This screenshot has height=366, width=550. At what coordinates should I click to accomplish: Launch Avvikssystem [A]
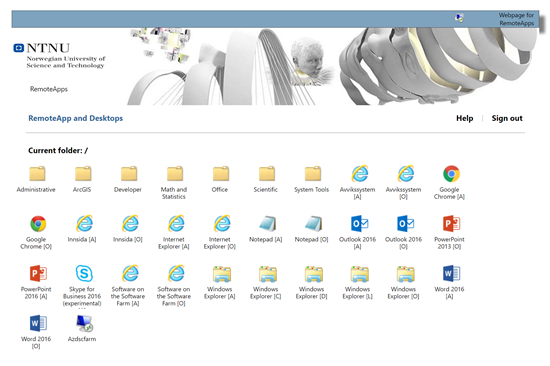(x=358, y=182)
